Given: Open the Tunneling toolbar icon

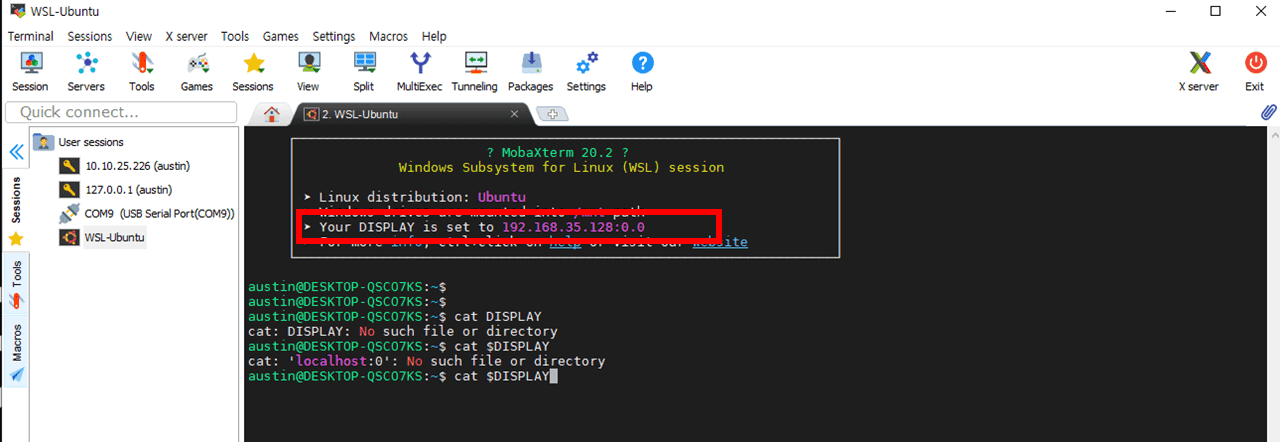Looking at the screenshot, I should (474, 72).
